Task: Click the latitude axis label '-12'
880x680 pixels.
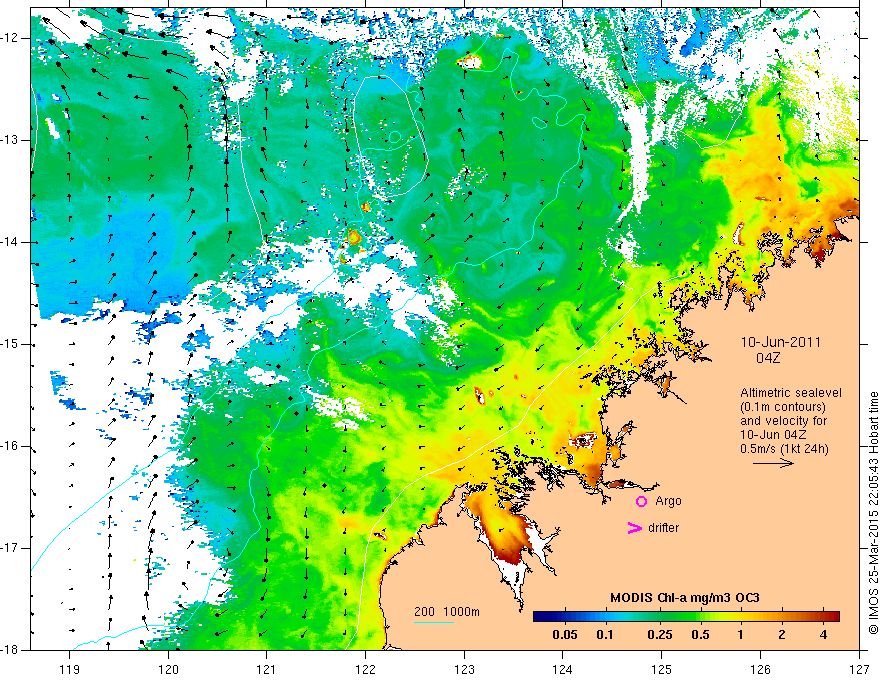Action: [11, 38]
